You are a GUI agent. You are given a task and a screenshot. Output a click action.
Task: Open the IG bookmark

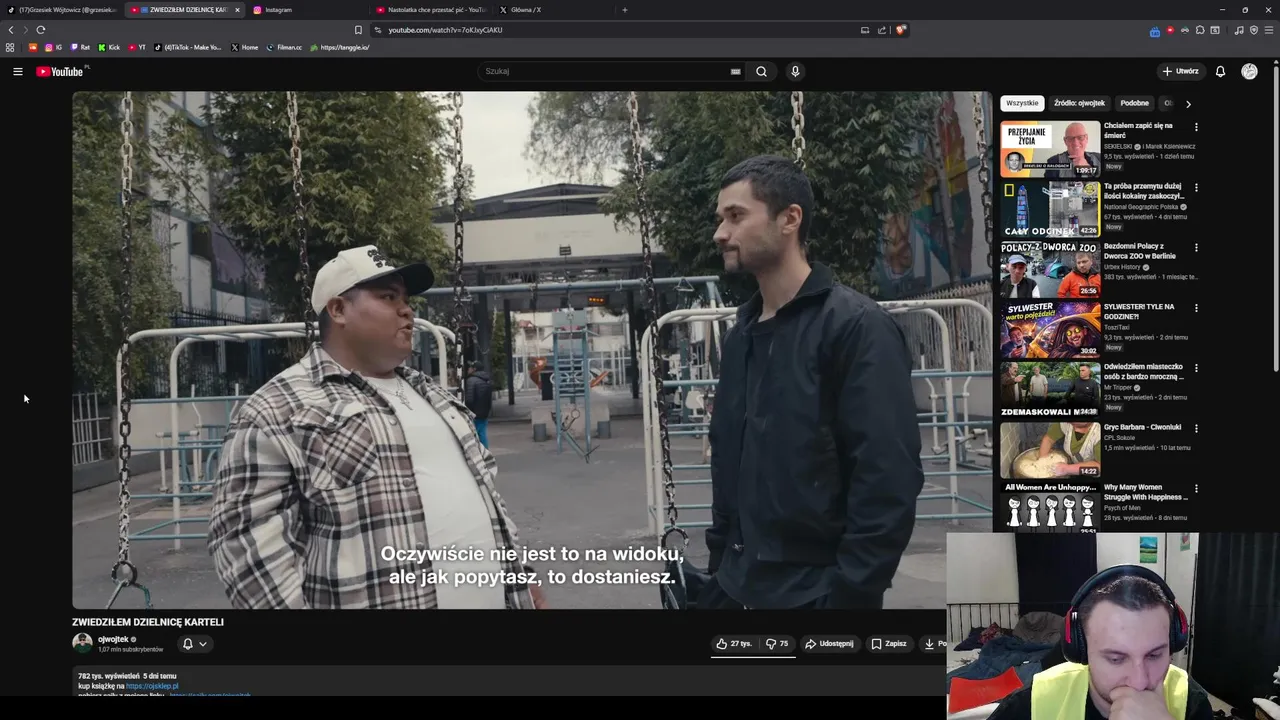[x=54, y=47]
